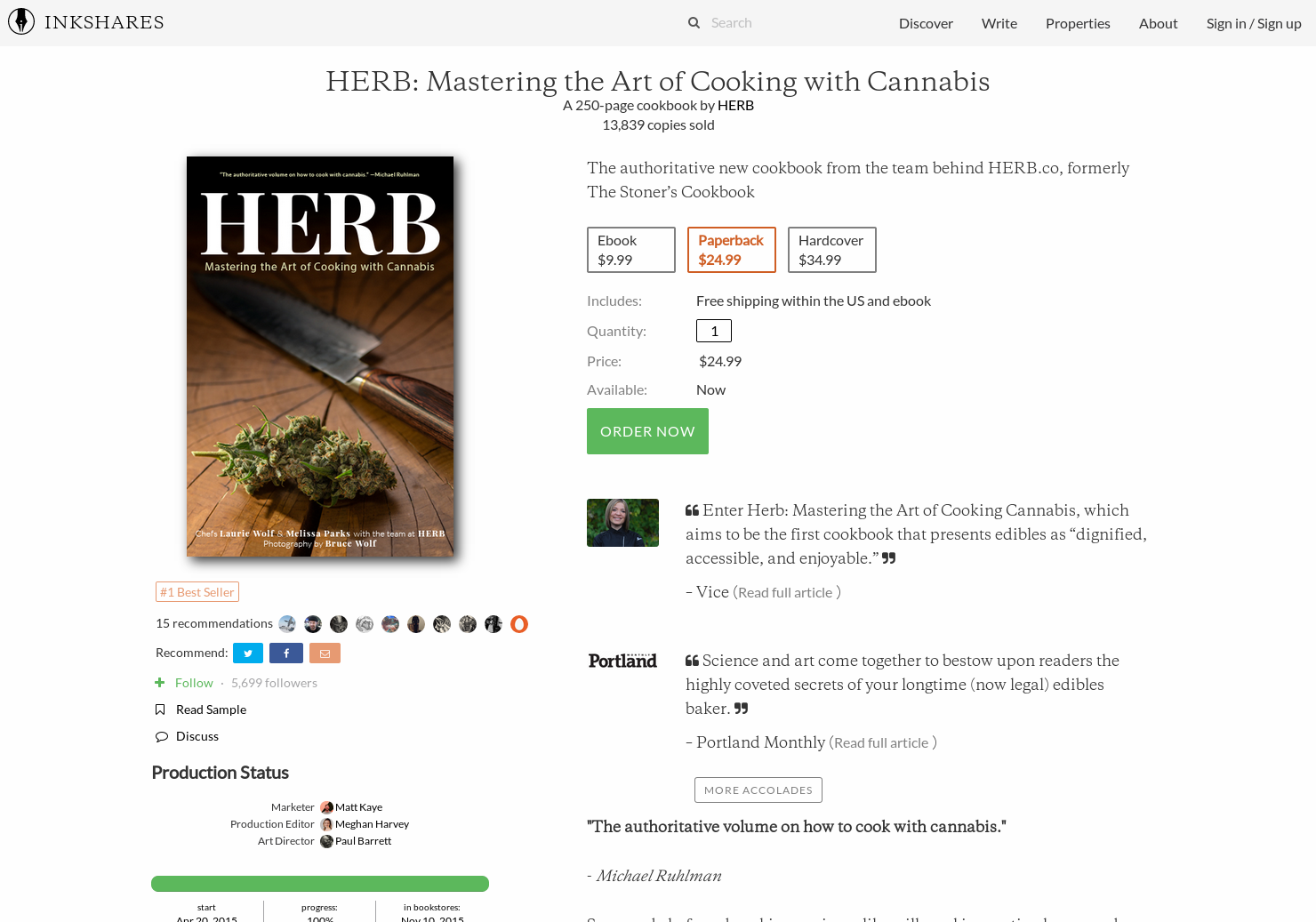This screenshot has width=1316, height=922.
Task: Open the Discover menu item
Action: click(x=926, y=23)
